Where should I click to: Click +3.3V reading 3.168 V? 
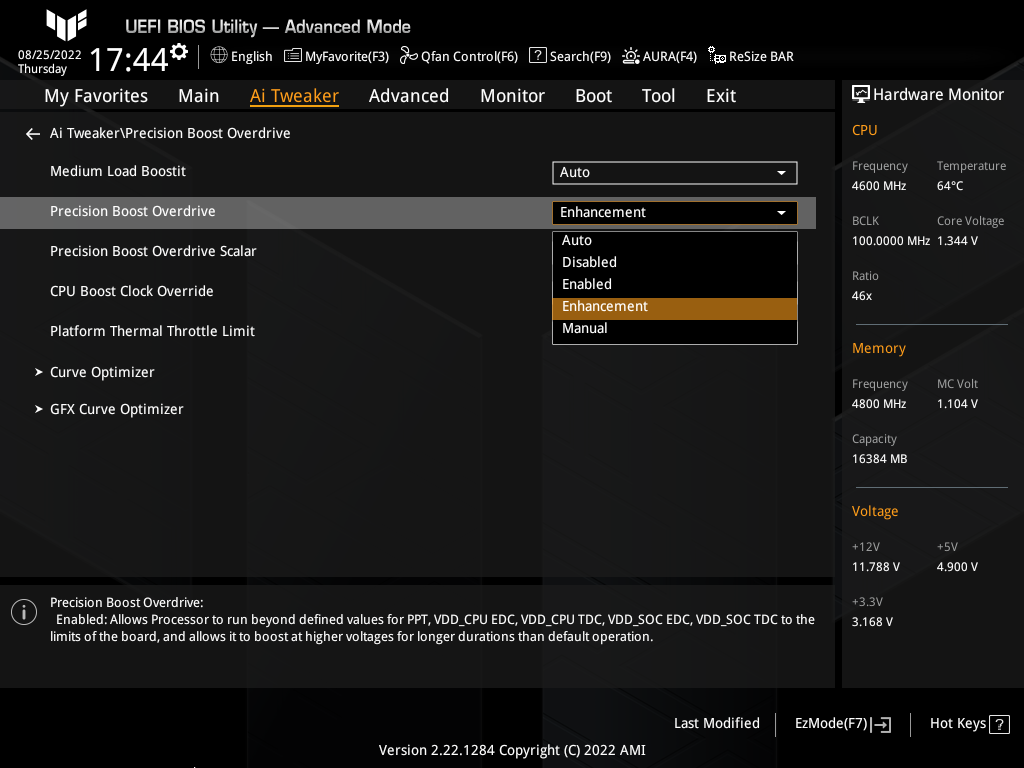(872, 622)
